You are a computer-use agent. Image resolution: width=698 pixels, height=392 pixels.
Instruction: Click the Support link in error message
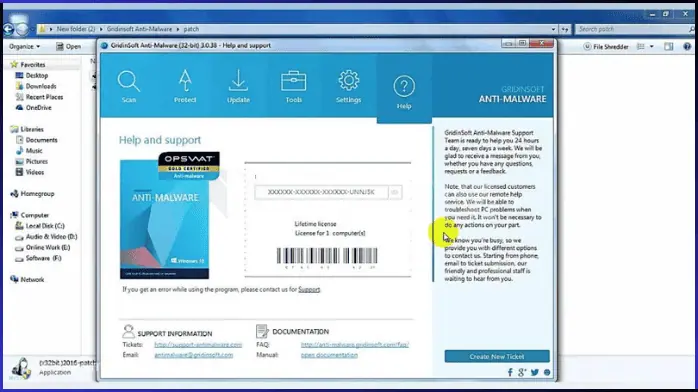309,290
